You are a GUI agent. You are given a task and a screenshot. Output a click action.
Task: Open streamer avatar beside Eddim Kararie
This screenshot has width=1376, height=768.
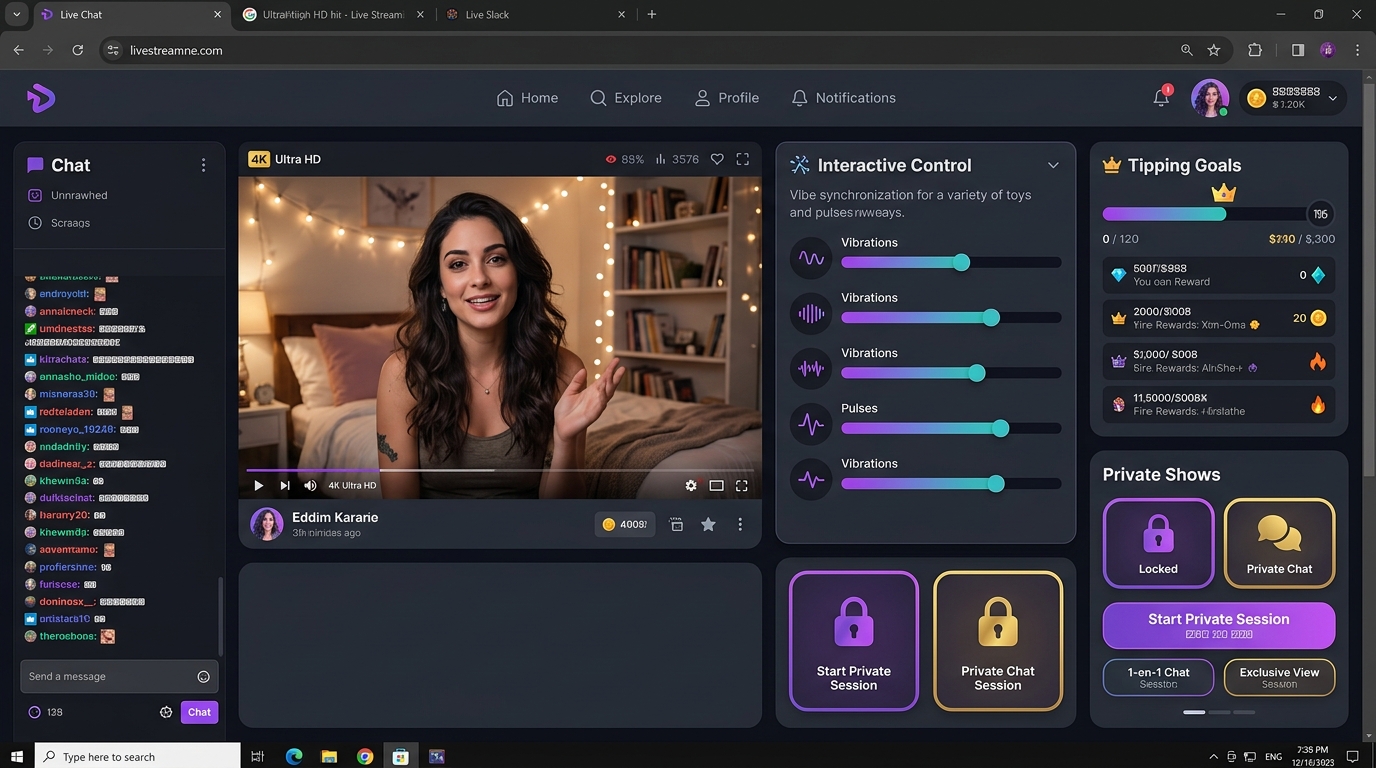(266, 524)
